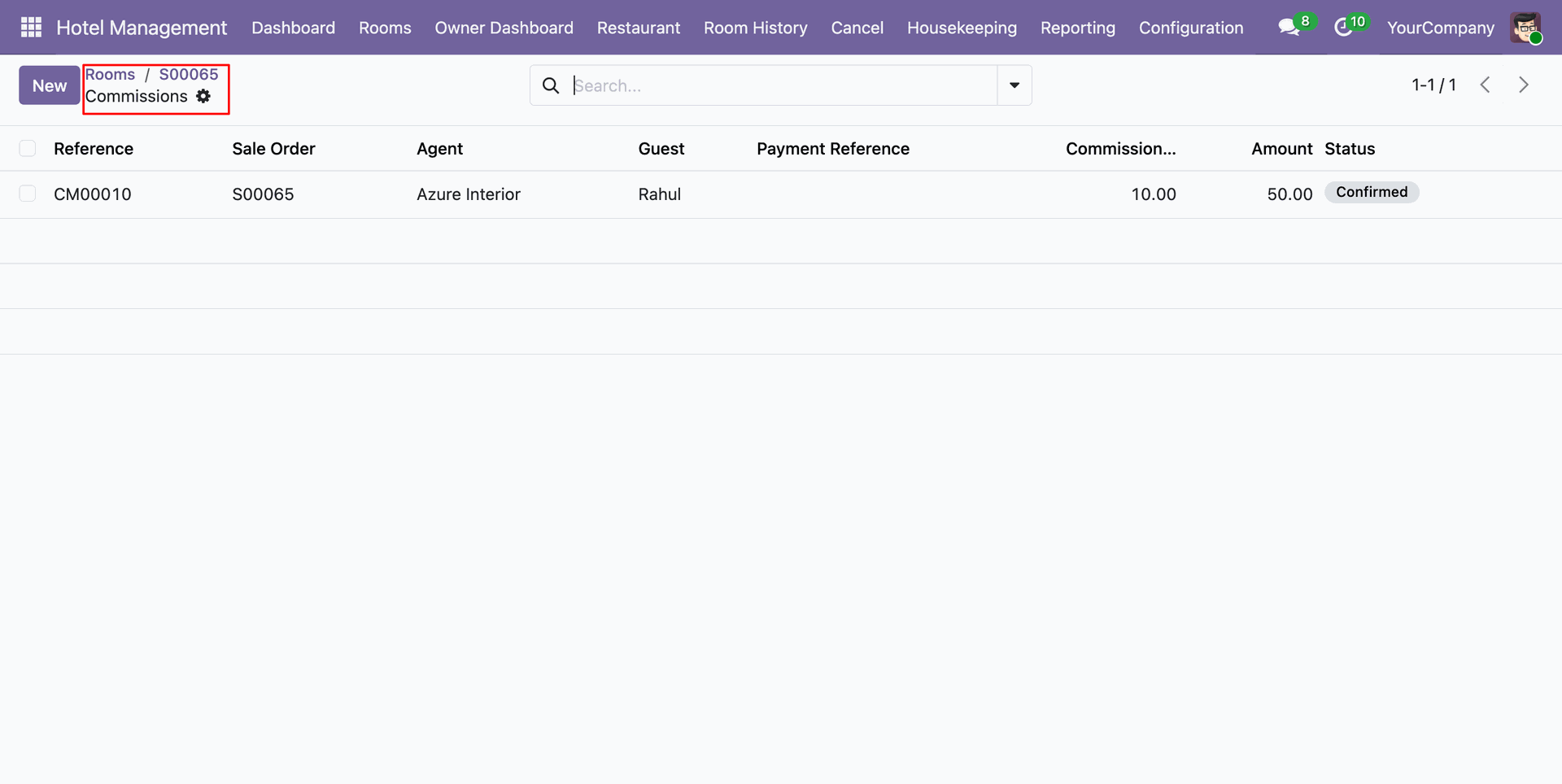1562x784 pixels.
Task: Open the Restaurant menu
Action: 639,28
